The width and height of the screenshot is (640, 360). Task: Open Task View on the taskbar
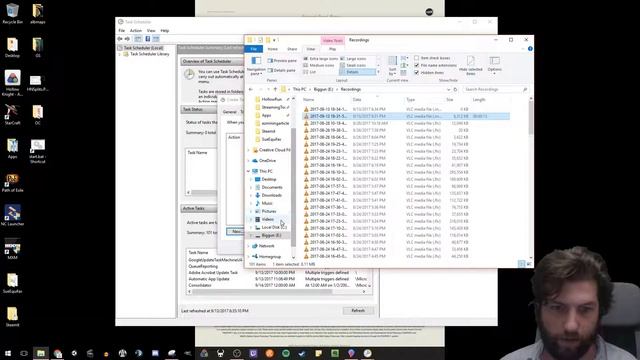(x=24, y=353)
